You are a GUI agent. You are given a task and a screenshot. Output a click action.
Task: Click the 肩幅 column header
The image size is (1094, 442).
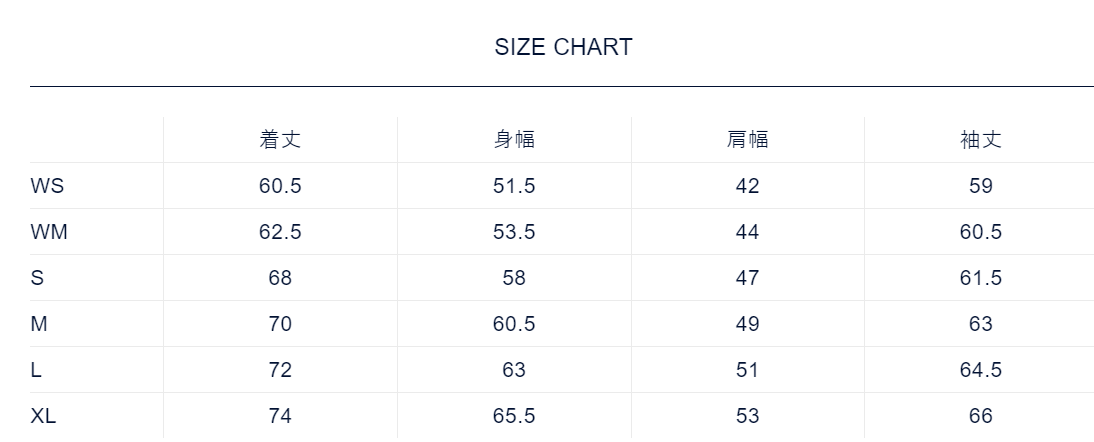[747, 140]
